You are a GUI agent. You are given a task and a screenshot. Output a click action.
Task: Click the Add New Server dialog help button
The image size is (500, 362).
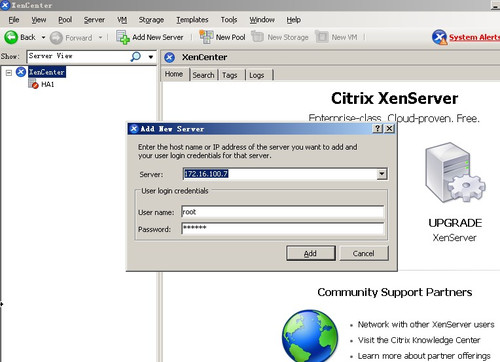[377, 128]
